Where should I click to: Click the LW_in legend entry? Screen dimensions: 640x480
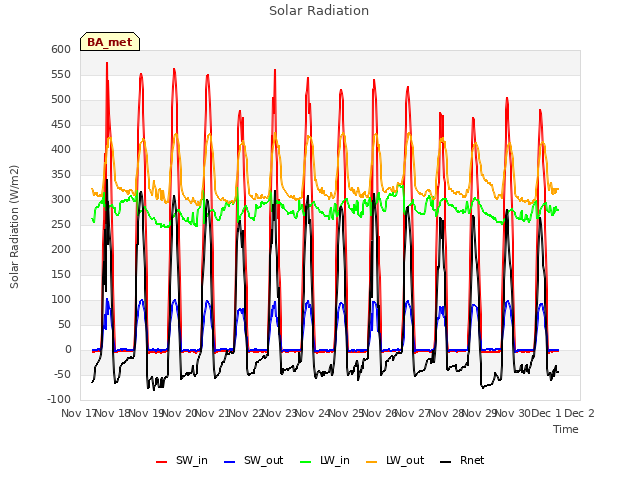(x=325, y=460)
